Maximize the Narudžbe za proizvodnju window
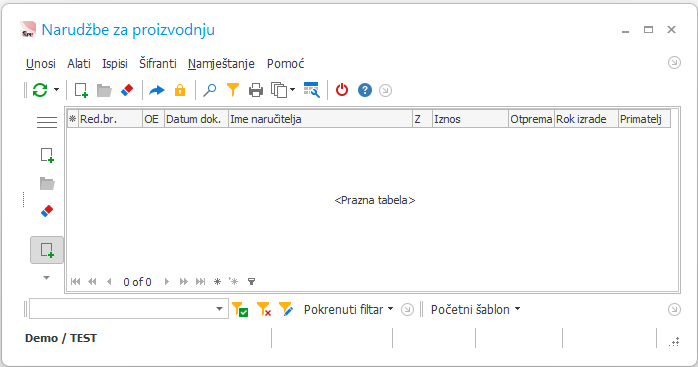698x367 pixels. [649, 29]
